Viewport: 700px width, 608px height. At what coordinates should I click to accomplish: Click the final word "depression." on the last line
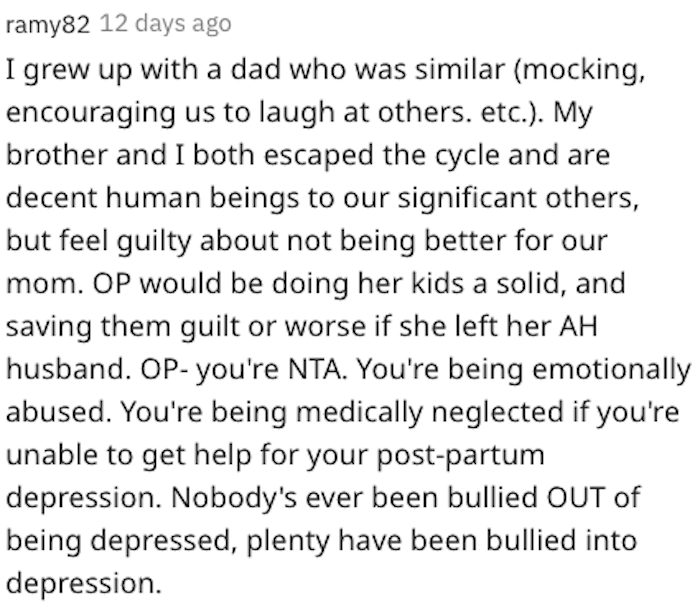(x=83, y=584)
